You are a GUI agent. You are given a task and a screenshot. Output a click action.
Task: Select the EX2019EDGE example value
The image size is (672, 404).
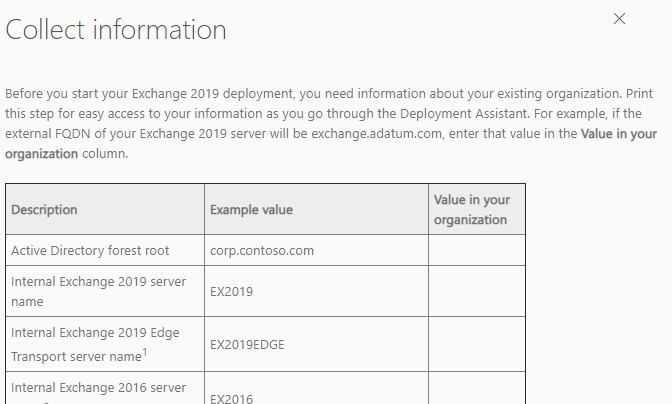[247, 345]
